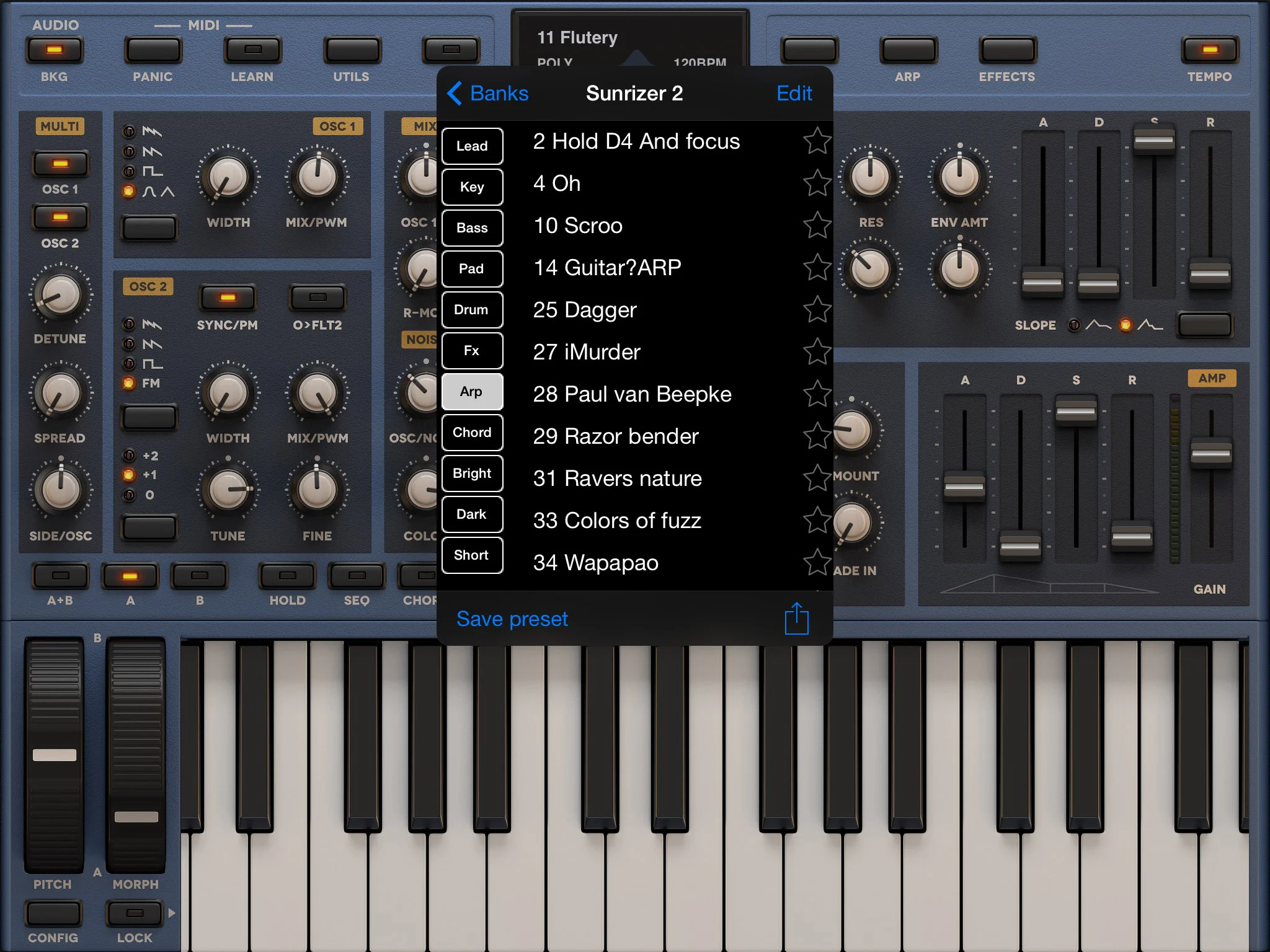Go back to Banks list
Viewport: 1270px width, 952px height.
coord(487,93)
